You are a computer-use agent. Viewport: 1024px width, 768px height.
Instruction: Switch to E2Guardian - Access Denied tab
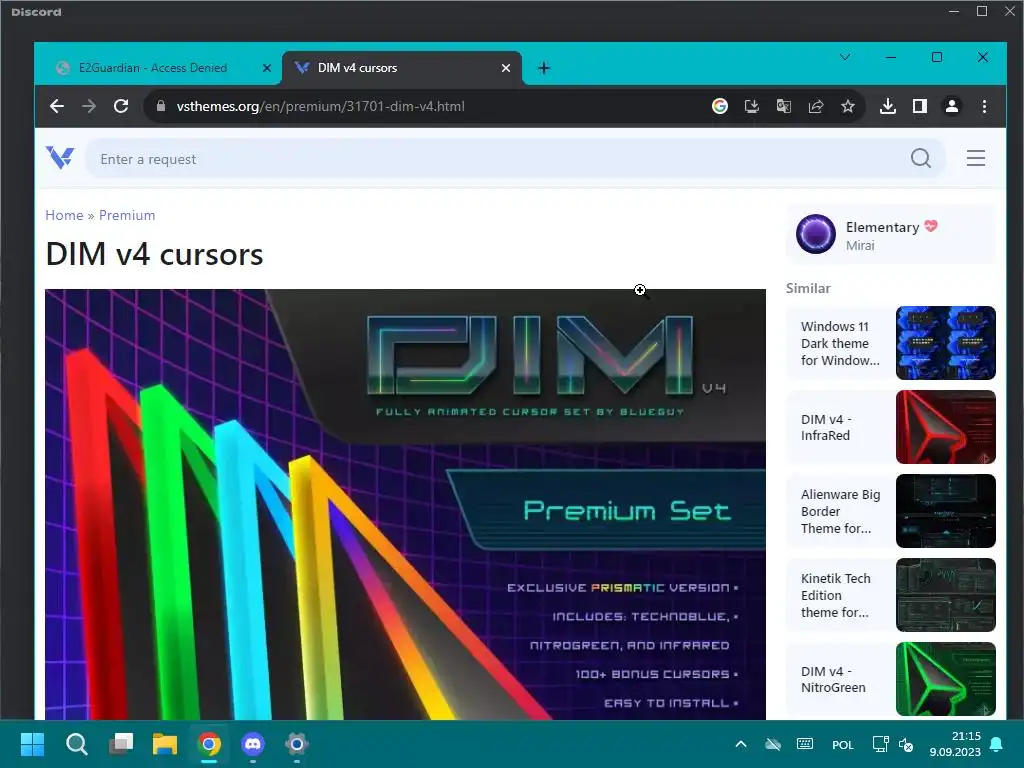click(153, 68)
